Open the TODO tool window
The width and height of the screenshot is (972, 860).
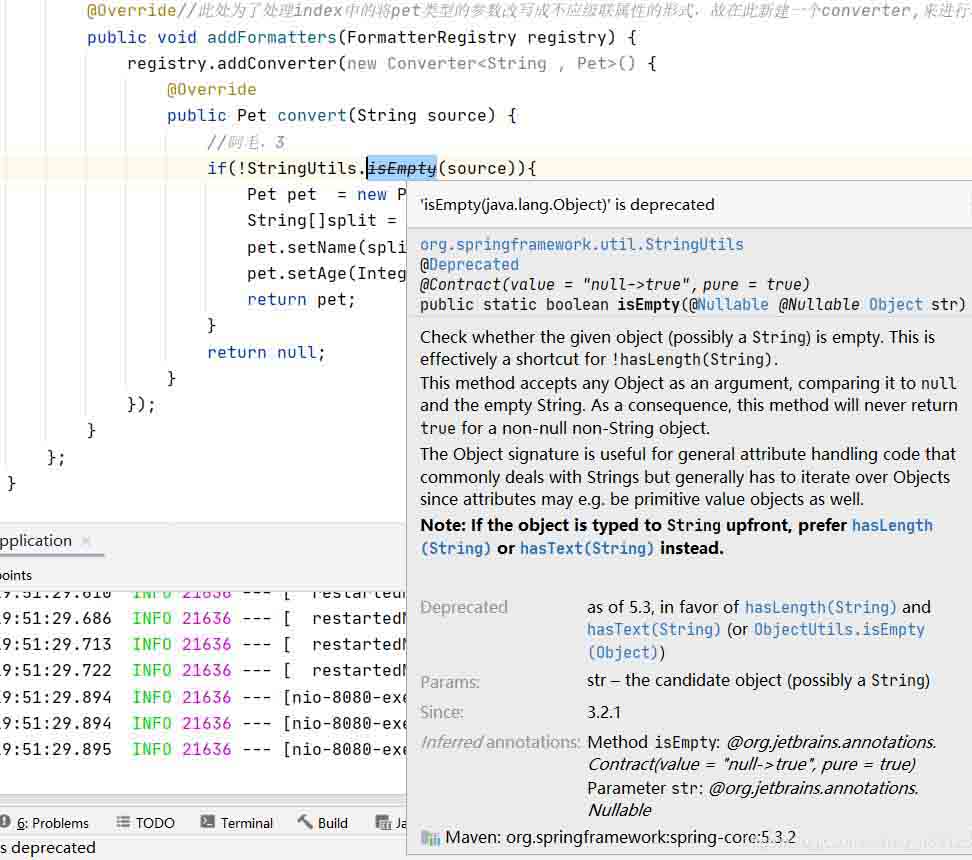point(155,823)
